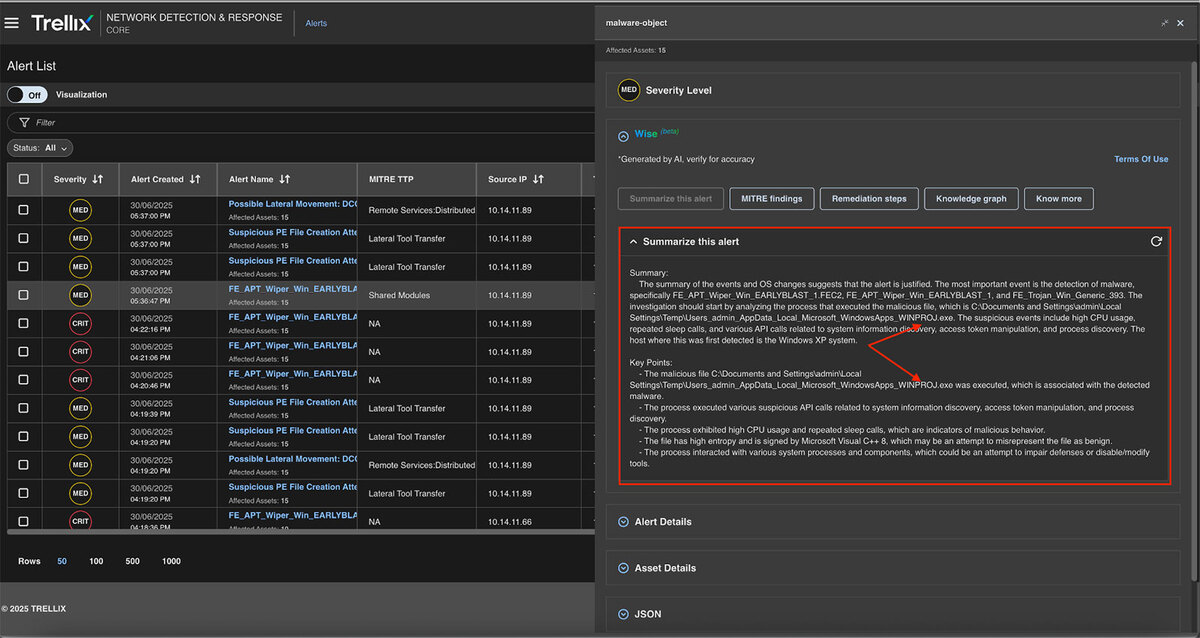Image resolution: width=1200 pixels, height=638 pixels.
Task: Sort by Alert Created column arrows
Action: [x=195, y=179]
